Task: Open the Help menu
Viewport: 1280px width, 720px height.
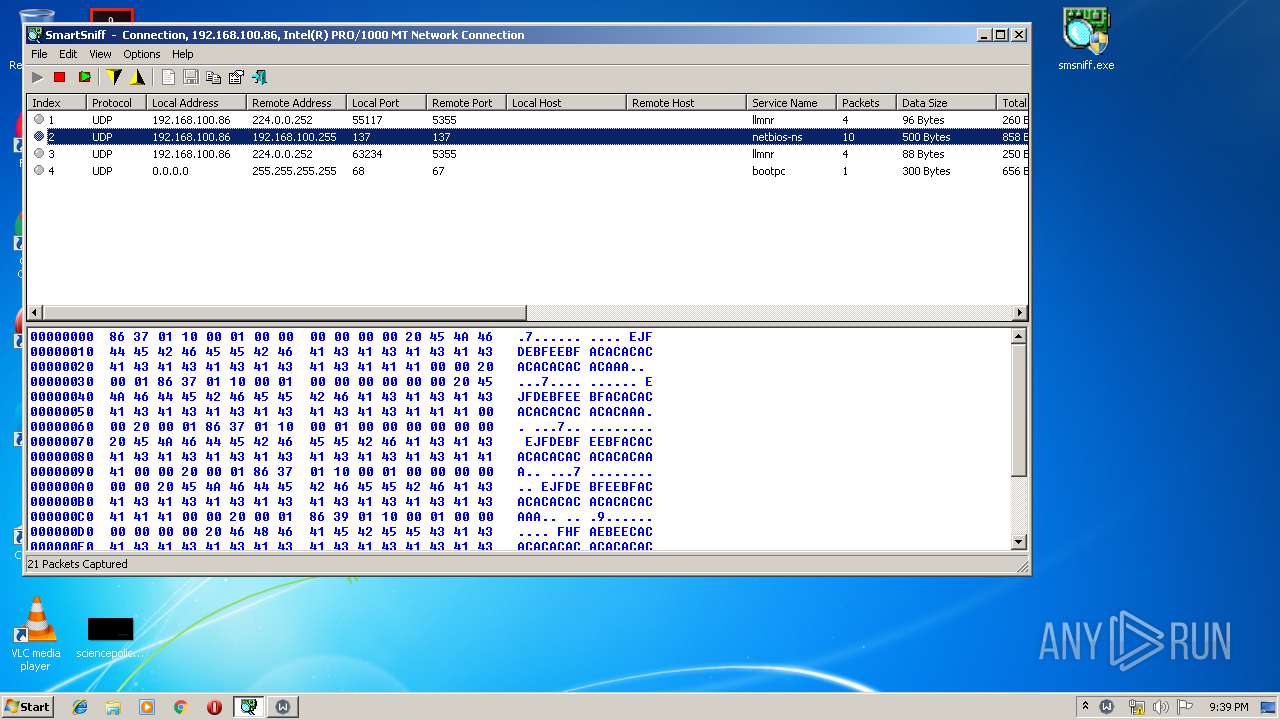Action: pyautogui.click(x=182, y=54)
